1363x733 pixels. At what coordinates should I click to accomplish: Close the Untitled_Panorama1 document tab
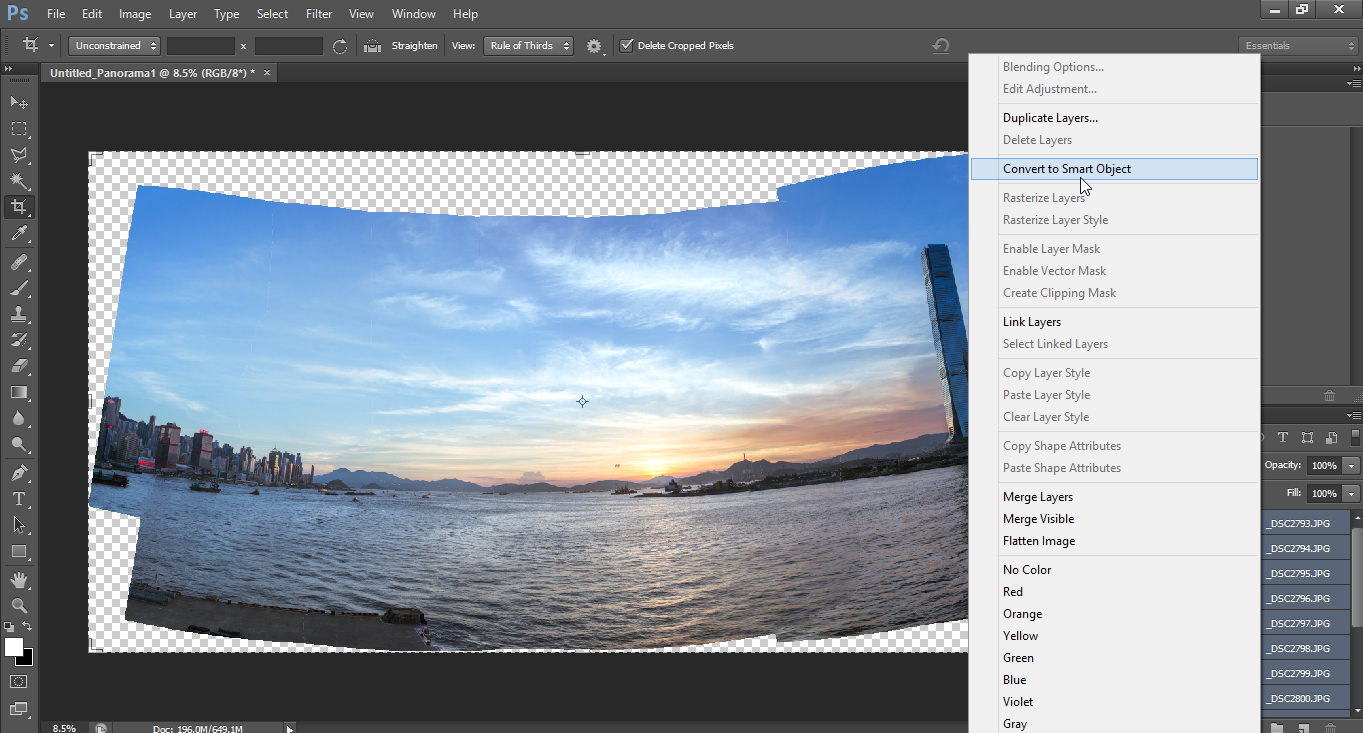click(x=267, y=72)
